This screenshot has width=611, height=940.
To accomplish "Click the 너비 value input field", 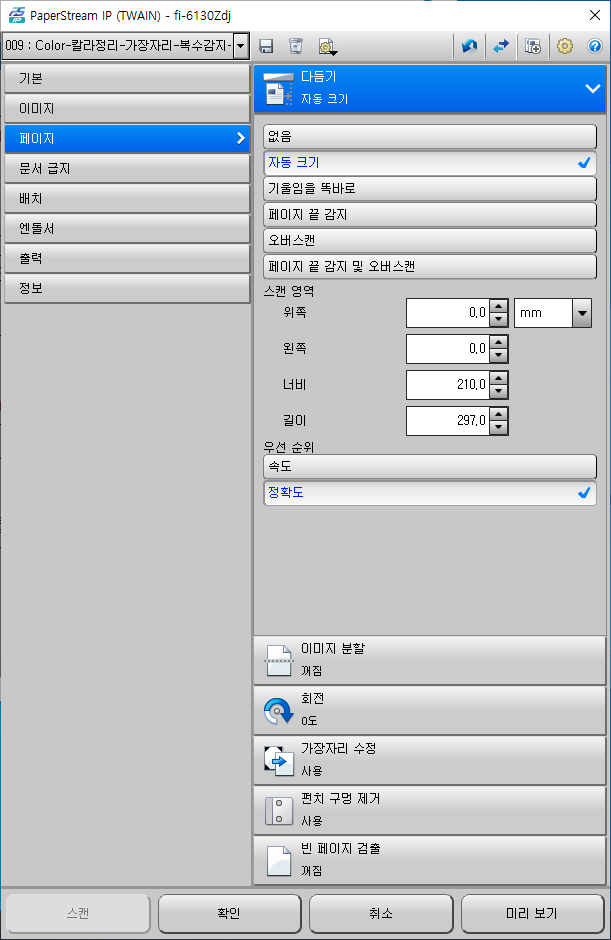I will (x=448, y=385).
